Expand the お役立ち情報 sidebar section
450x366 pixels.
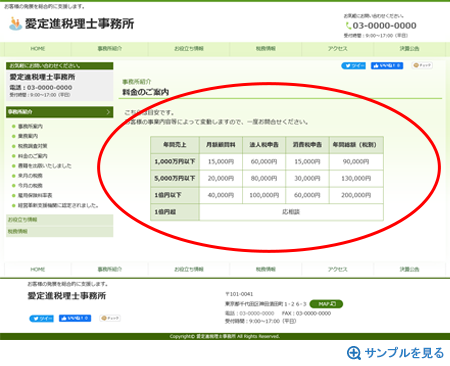pyautogui.click(x=60, y=220)
